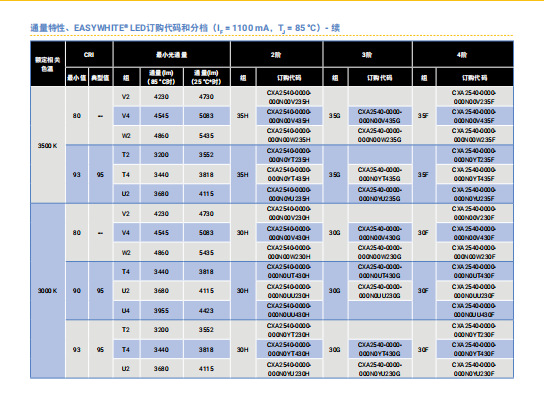This screenshot has width=544, height=416.
Task: Click the CRI minimum value 90 cell
Action: [77, 291]
